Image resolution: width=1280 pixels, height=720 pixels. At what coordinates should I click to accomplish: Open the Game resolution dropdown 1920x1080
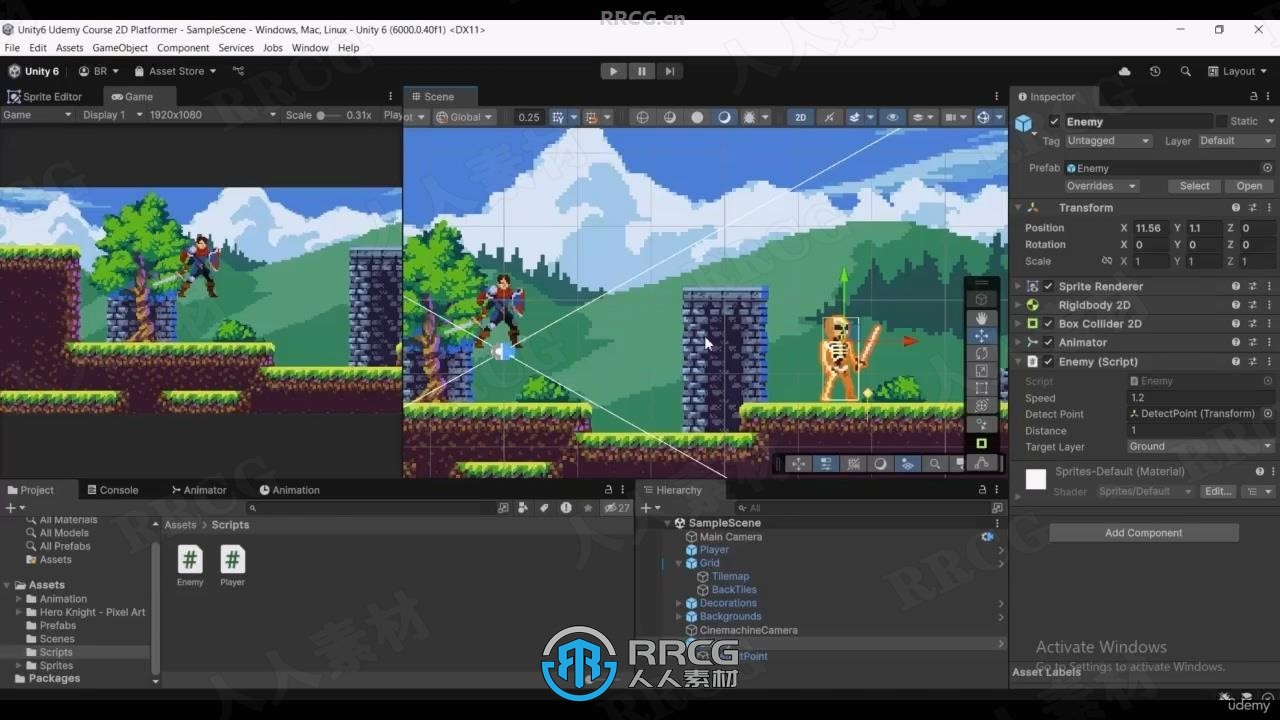coord(212,115)
